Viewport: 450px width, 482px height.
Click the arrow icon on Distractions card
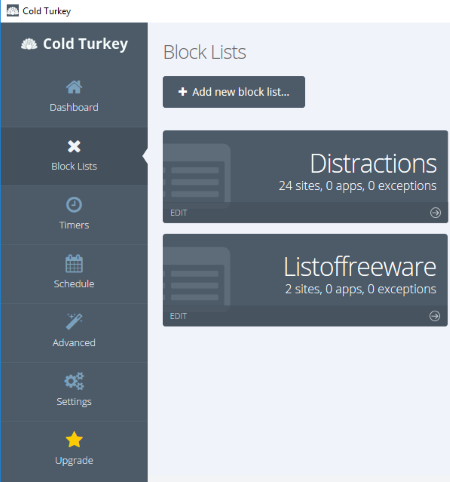click(x=435, y=212)
